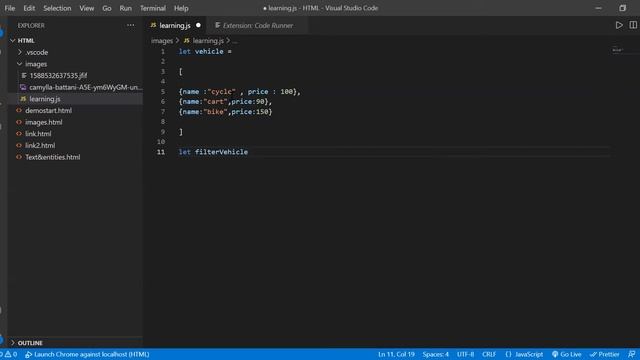Launch Chrome against localhost debug item
Screen dimensions: 640x360
(87, 354)
